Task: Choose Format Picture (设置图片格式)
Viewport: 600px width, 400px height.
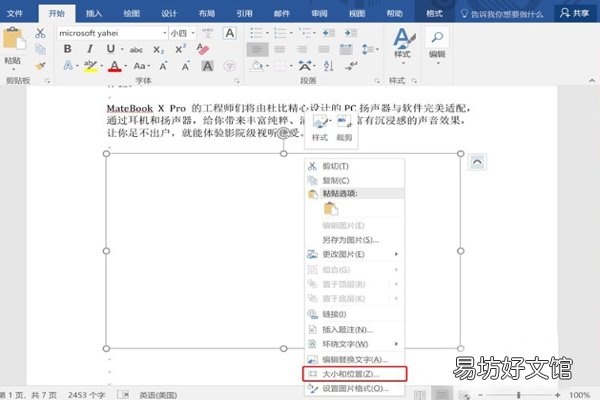Action: point(354,389)
